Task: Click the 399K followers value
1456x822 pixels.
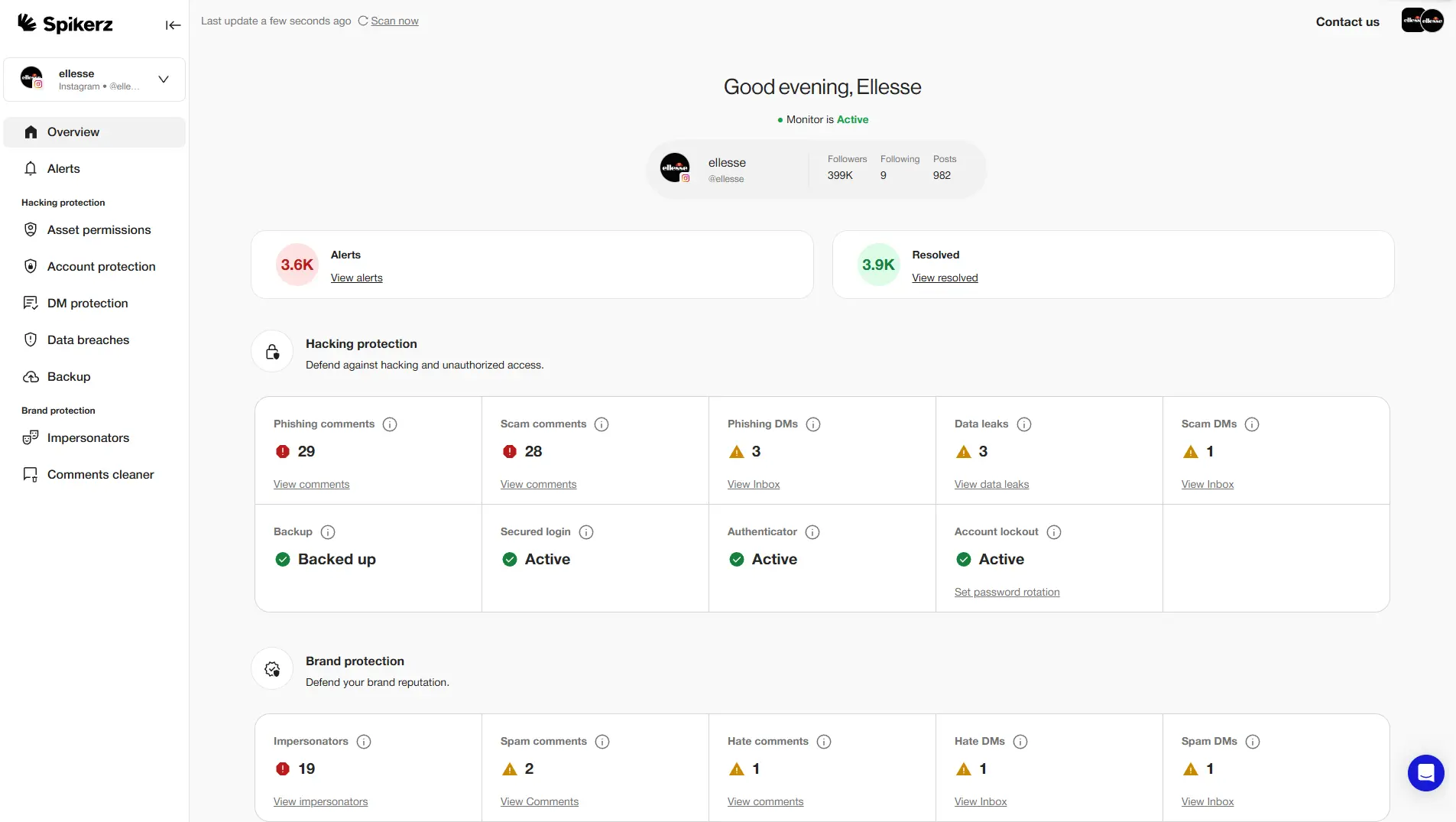Action: pos(840,175)
